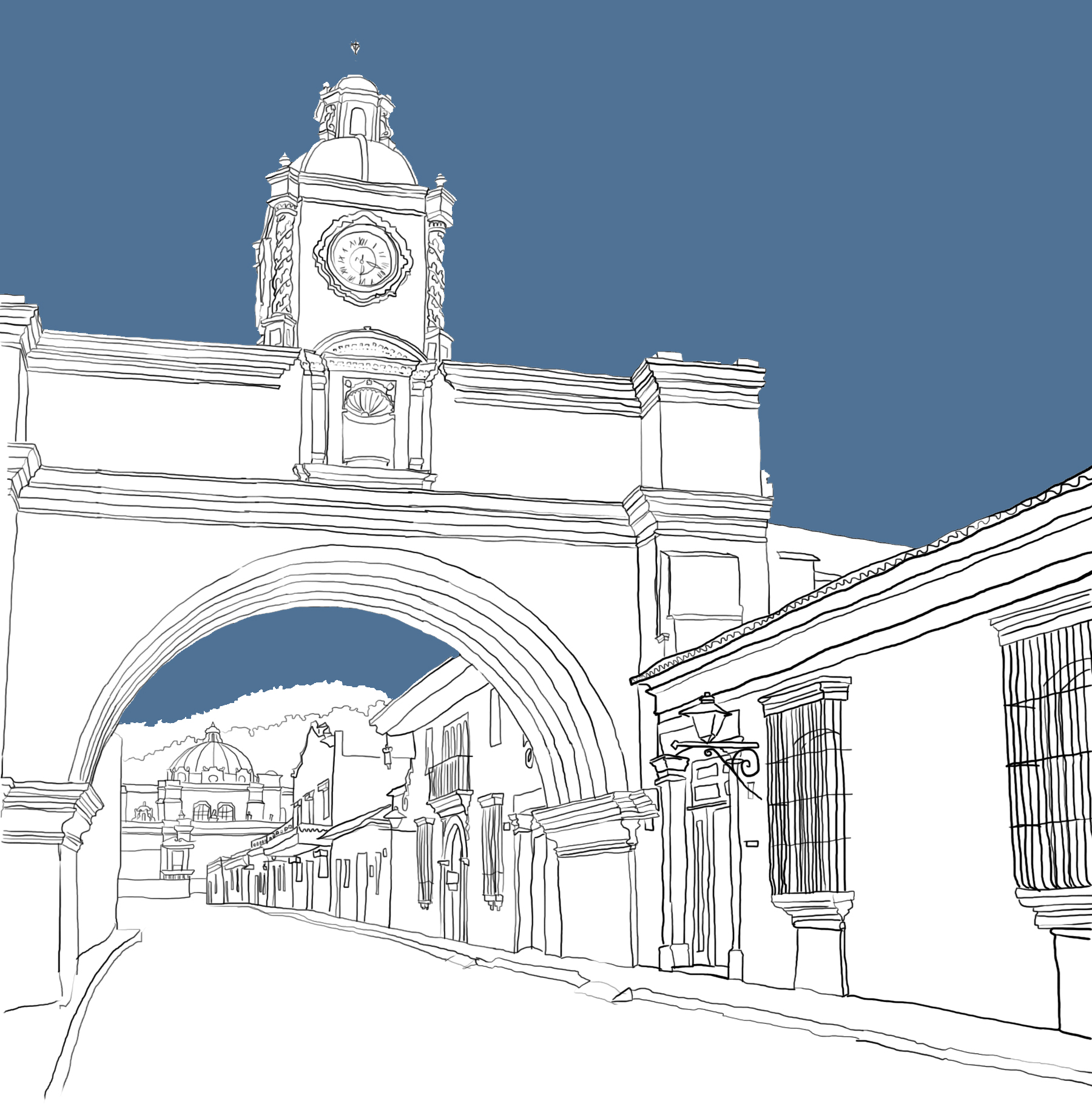Click the large dome above the clock

pos(359,159)
